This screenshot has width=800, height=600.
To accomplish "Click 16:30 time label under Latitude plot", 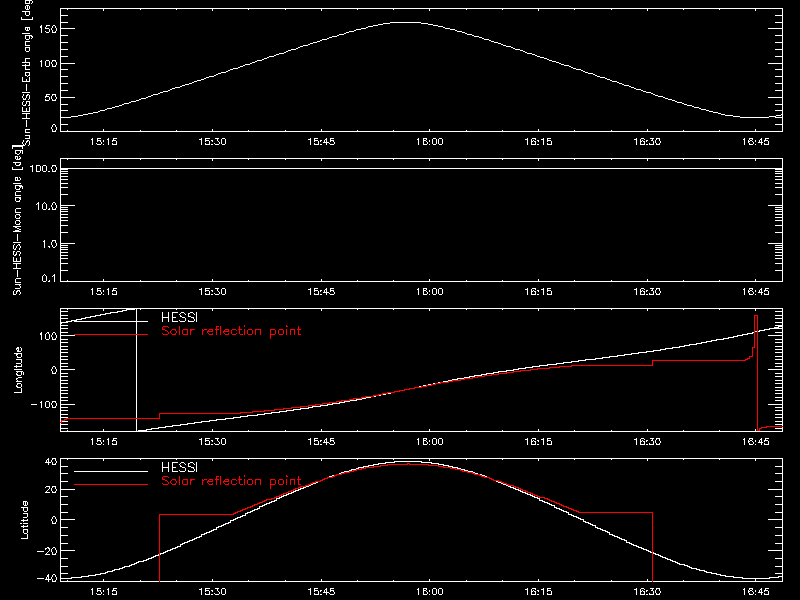I will point(647,592).
